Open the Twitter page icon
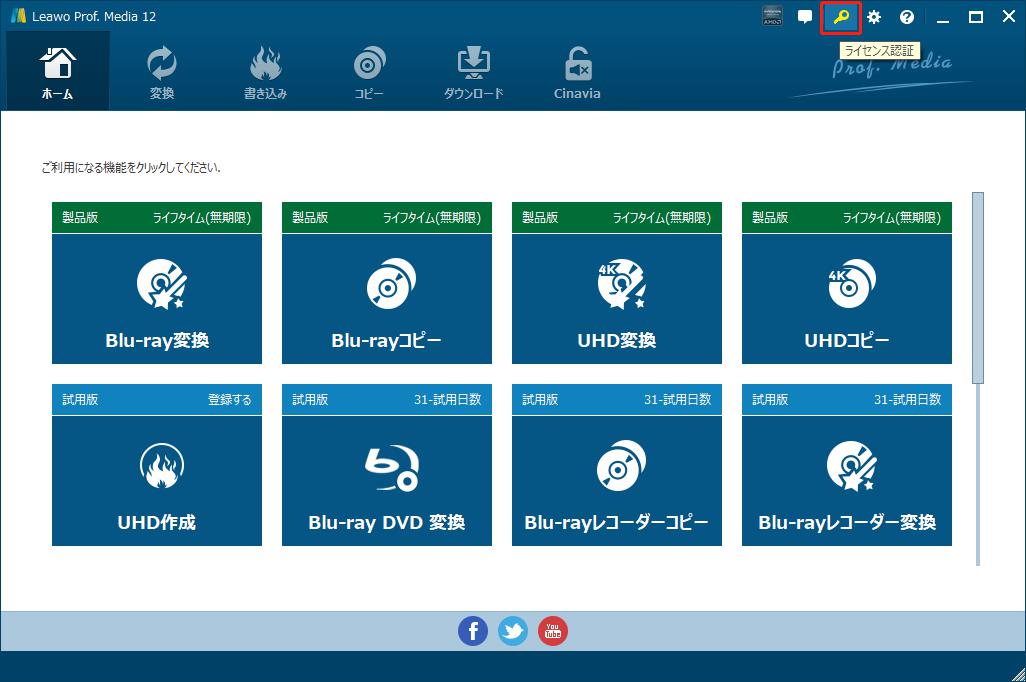The height and width of the screenshot is (682, 1026). point(512,631)
